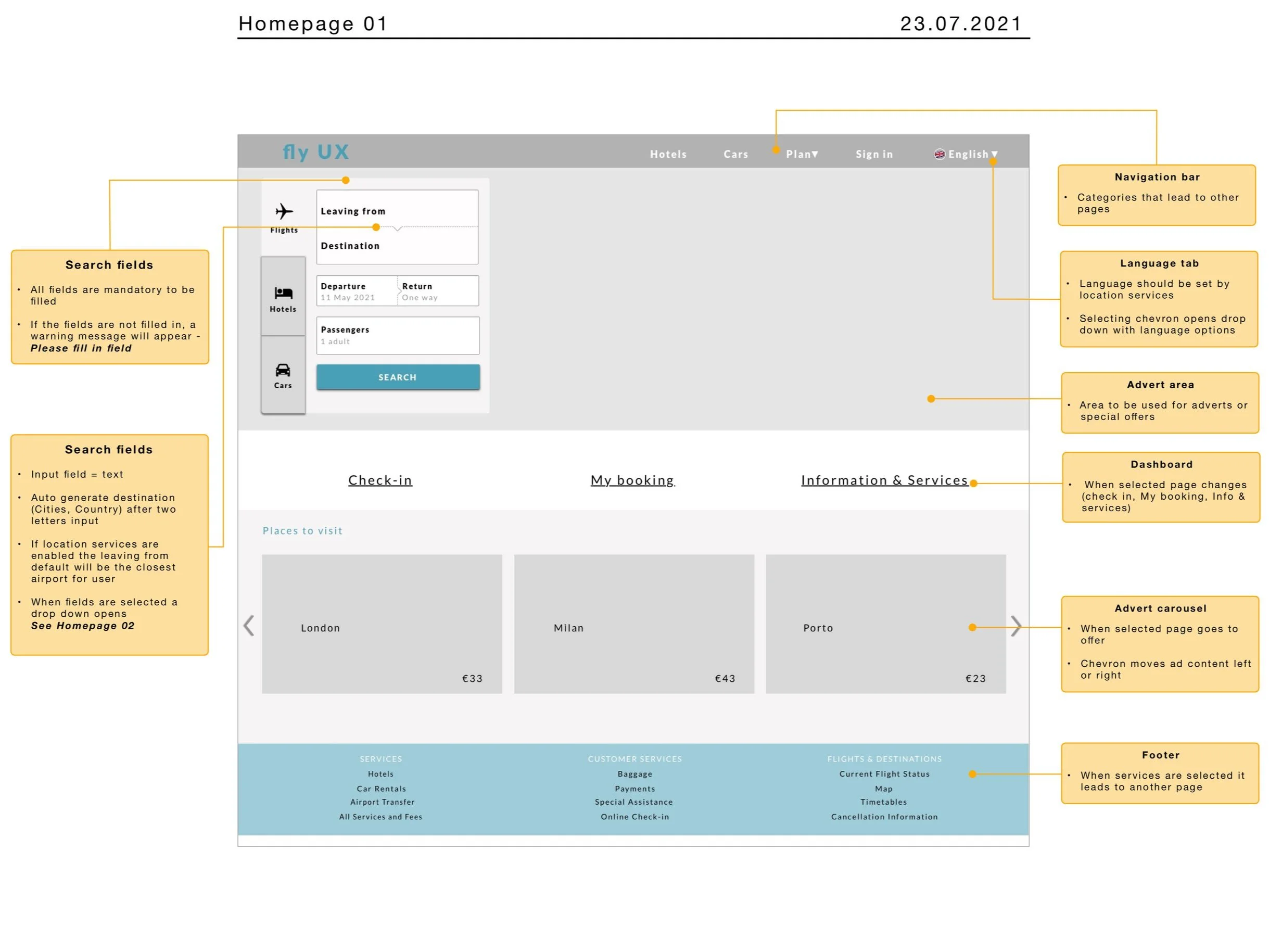1269x952 pixels.
Task: Click the right chevron on Places to visit carousel
Action: 1016,626
